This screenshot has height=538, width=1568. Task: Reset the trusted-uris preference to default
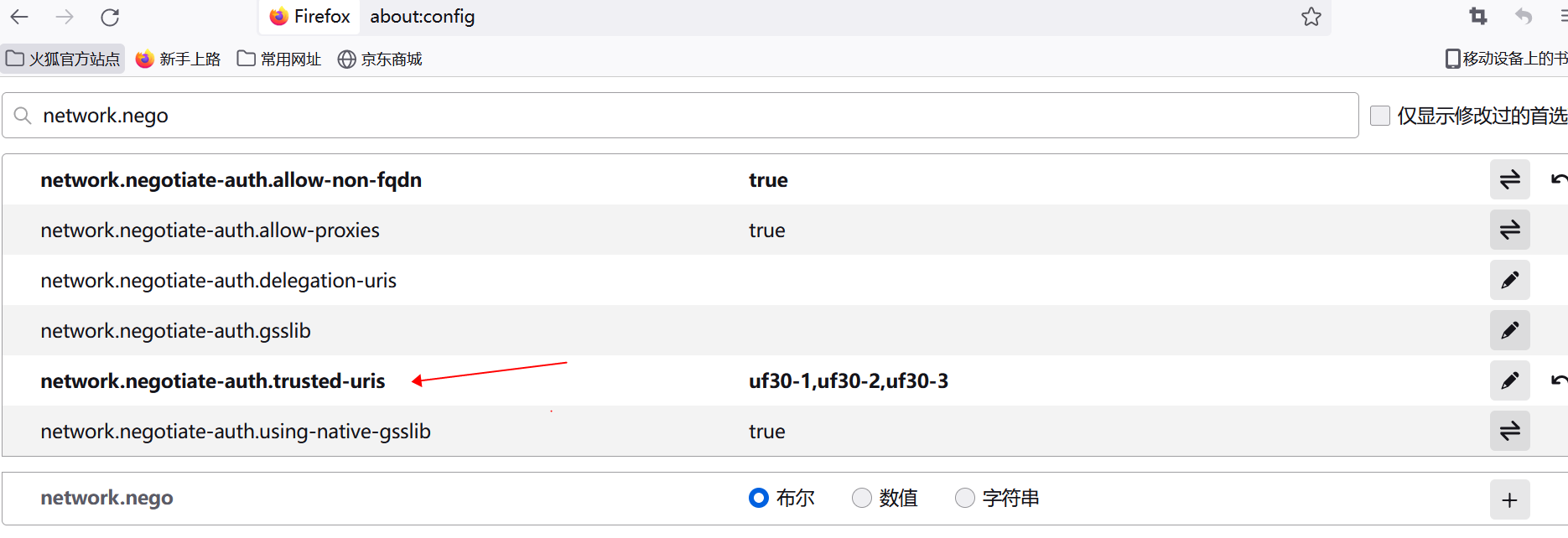pyautogui.click(x=1559, y=380)
